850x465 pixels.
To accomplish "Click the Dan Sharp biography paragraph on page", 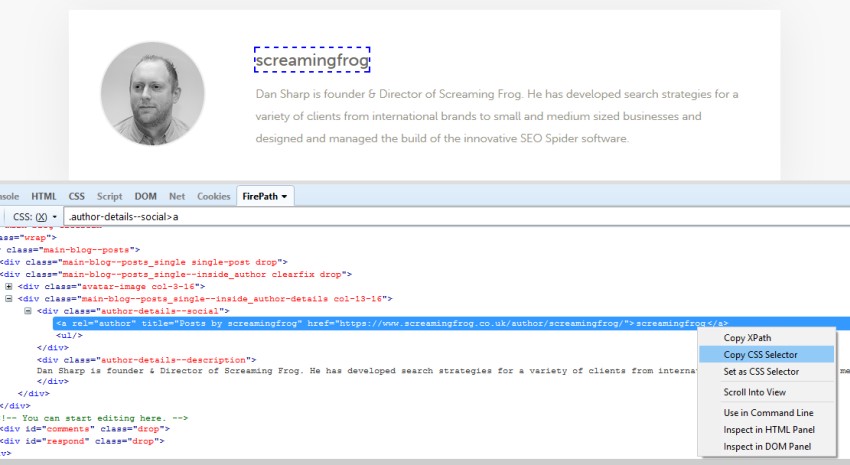I will [497, 116].
